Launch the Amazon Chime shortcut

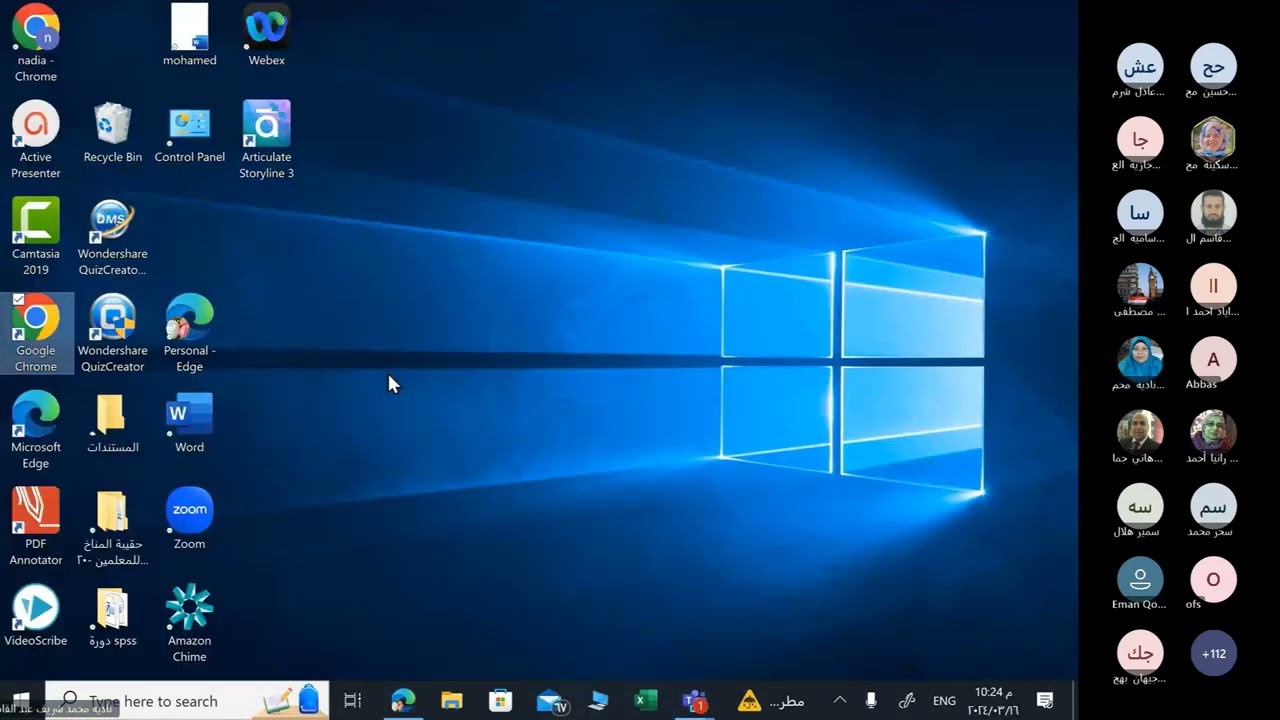pyautogui.click(x=190, y=625)
